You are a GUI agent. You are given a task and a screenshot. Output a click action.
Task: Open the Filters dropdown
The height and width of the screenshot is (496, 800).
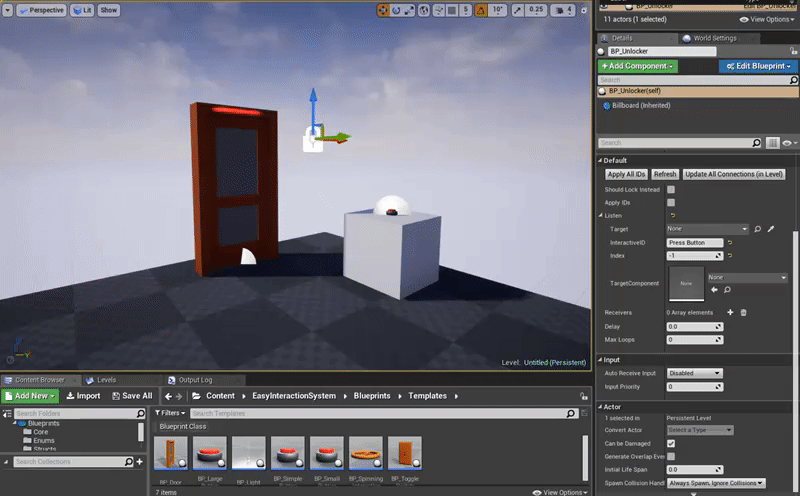pyautogui.click(x=170, y=413)
